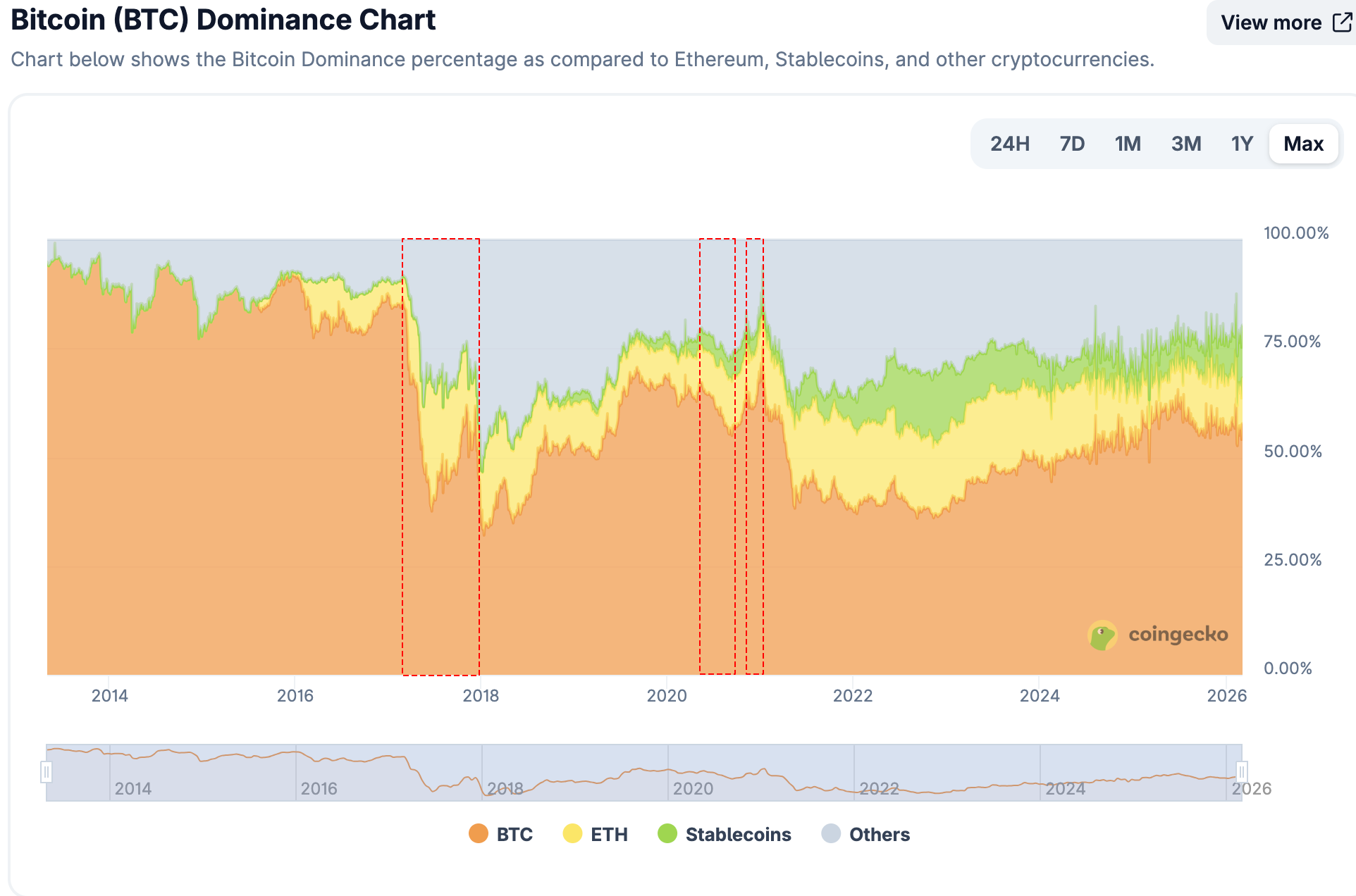Click the external link icon on View more
Viewport: 1356px width, 896px height.
click(x=1340, y=22)
